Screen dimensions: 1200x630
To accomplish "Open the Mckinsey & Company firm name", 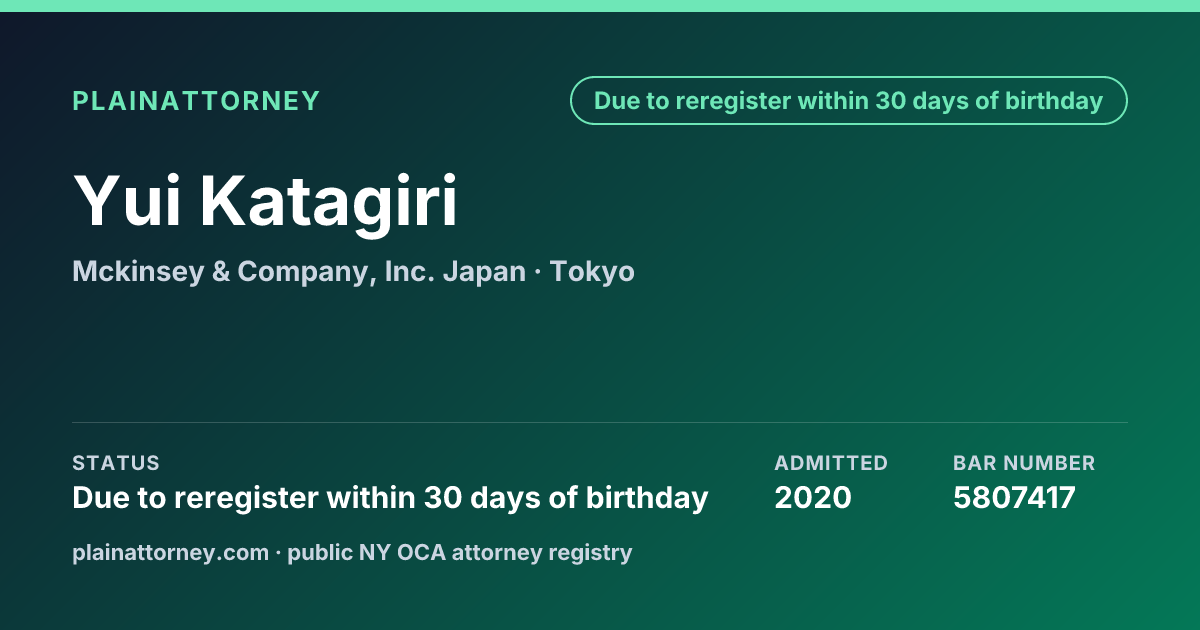I will point(224,271).
